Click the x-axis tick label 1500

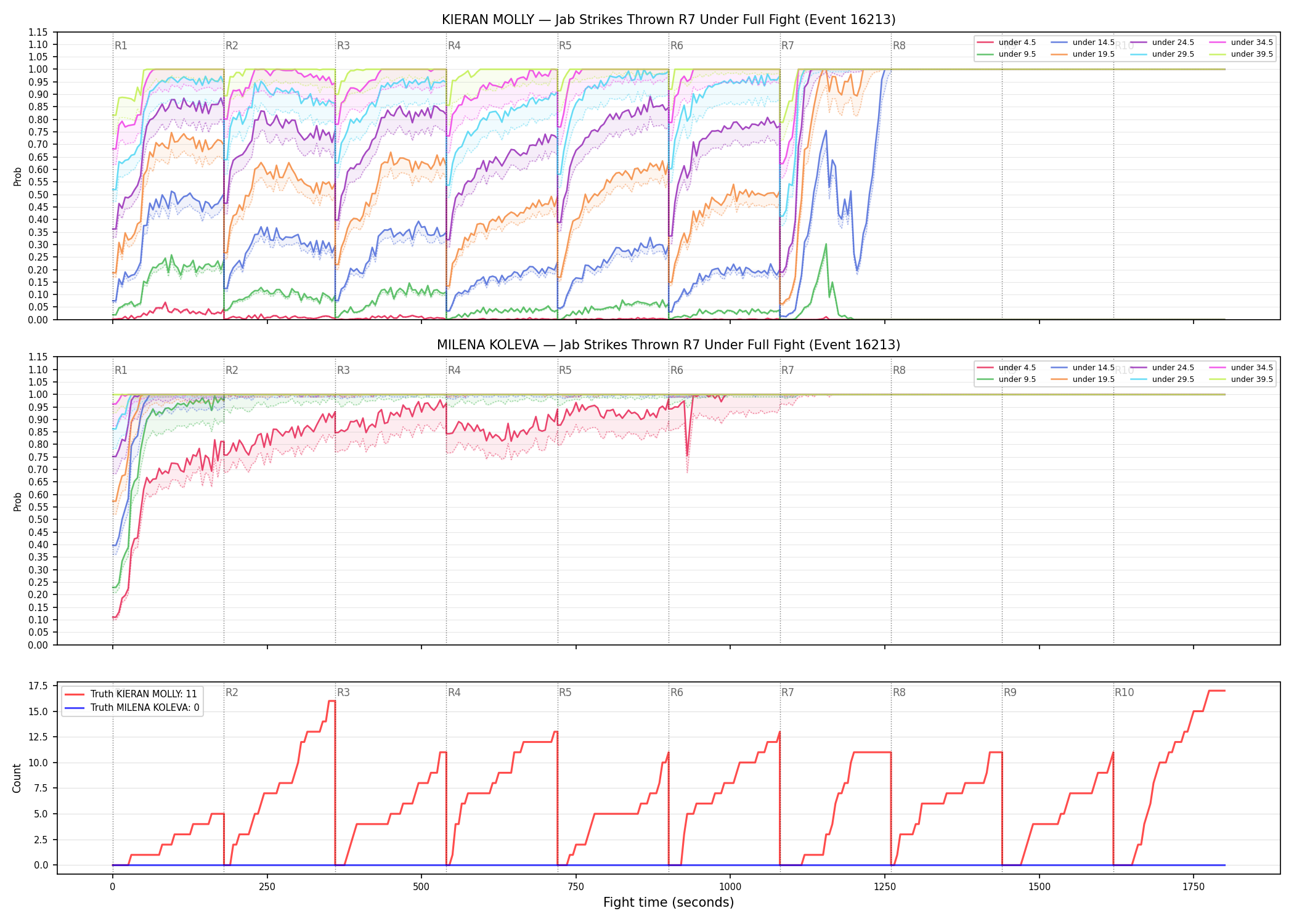[x=1040, y=887]
